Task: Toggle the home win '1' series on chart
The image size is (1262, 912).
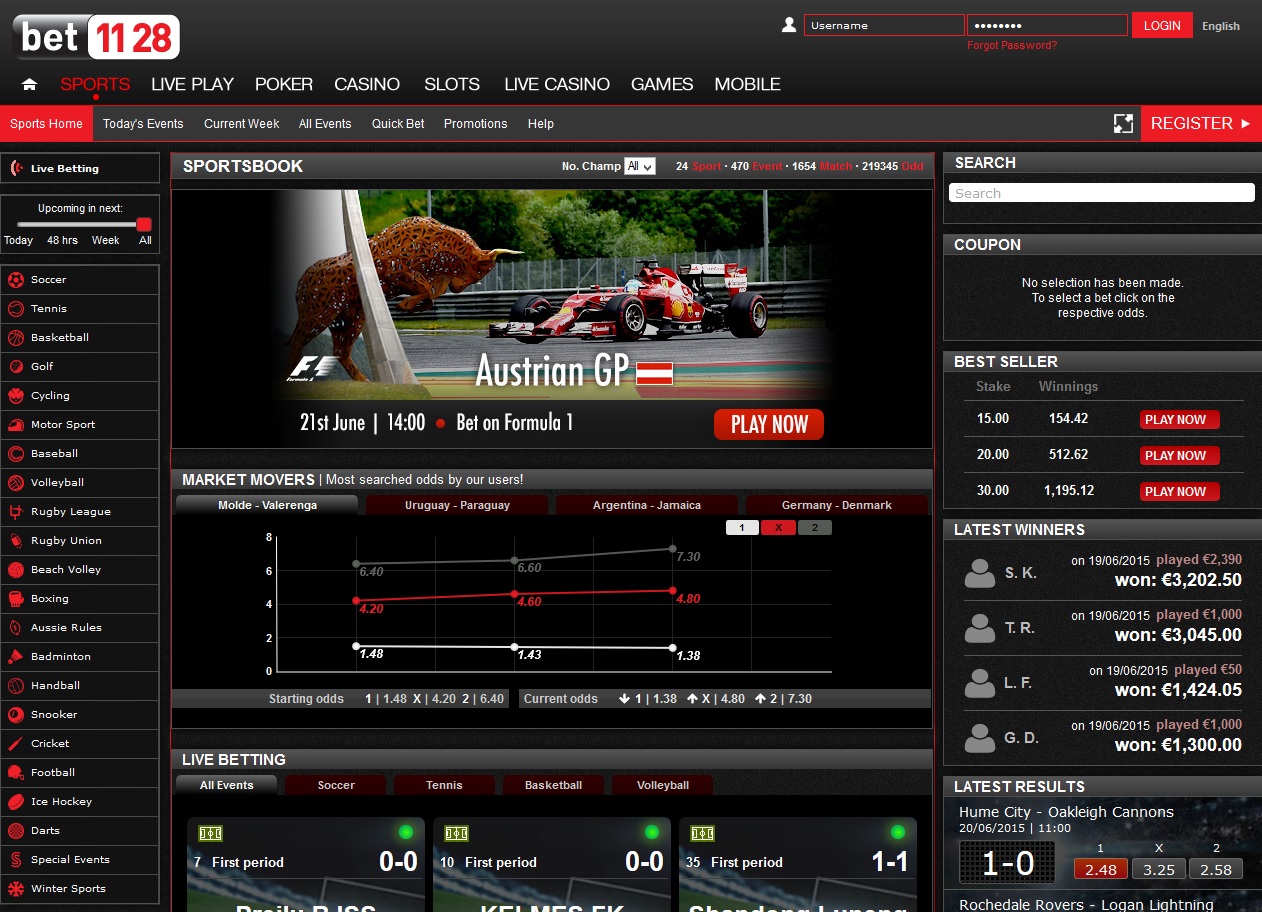Action: (x=742, y=528)
